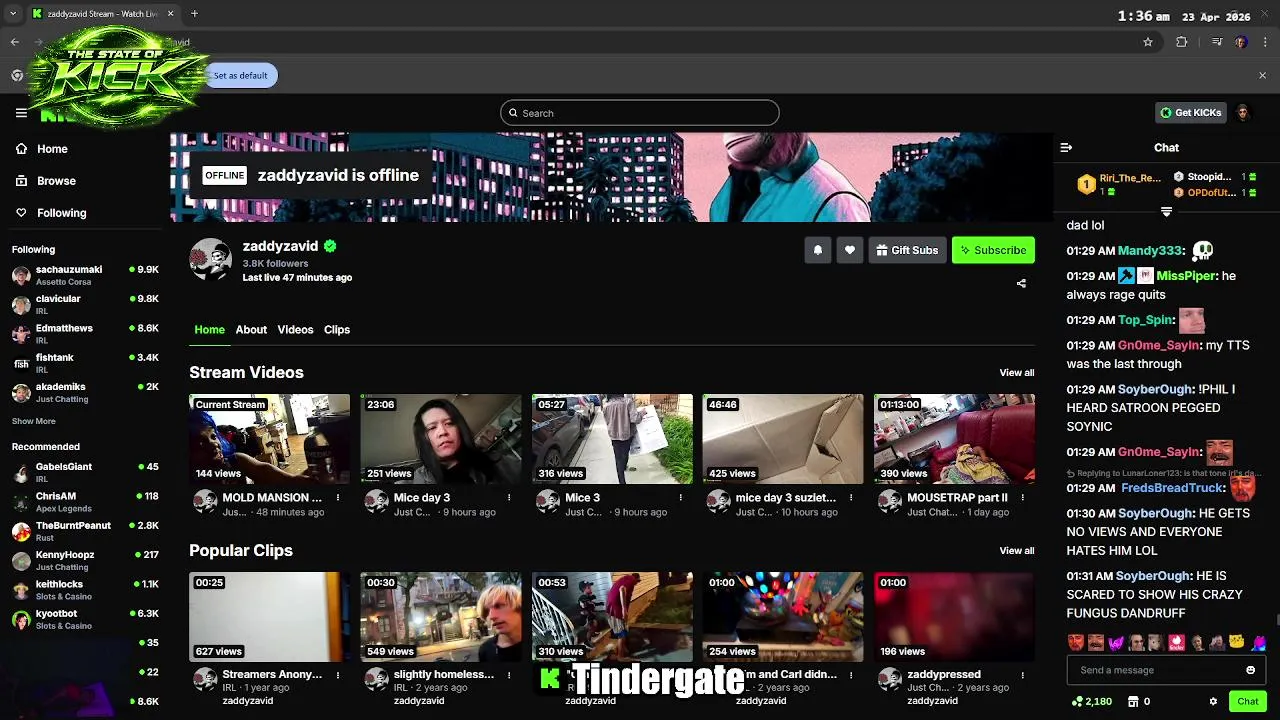Open kyootbot recommended channel

[x=85, y=619]
